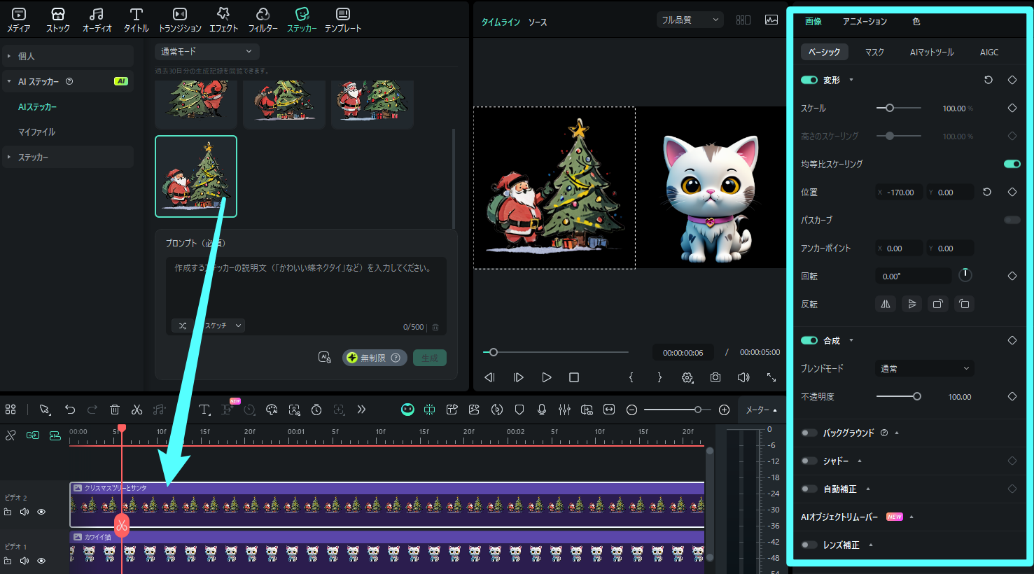Screen dimensions: 1034x574
Task: Click the flip horizontal icon under 反転
Action: 885,304
